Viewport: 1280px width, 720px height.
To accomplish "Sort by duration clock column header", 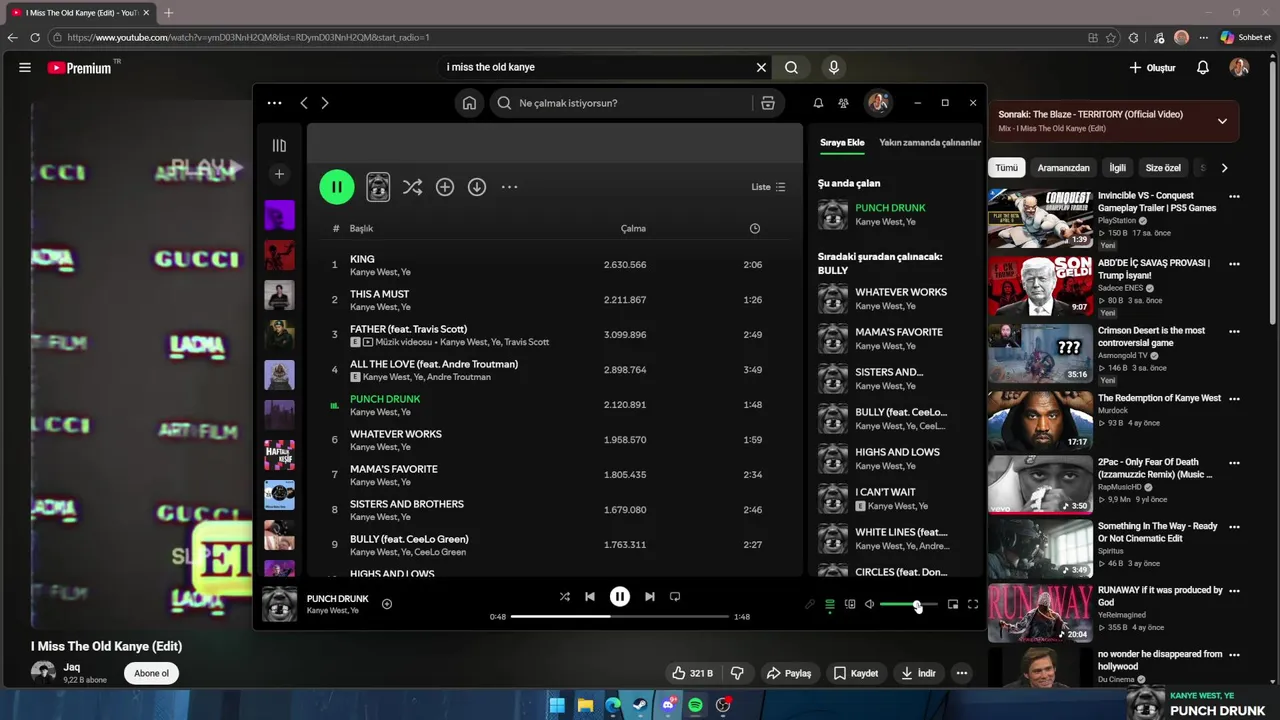I will pyautogui.click(x=755, y=228).
